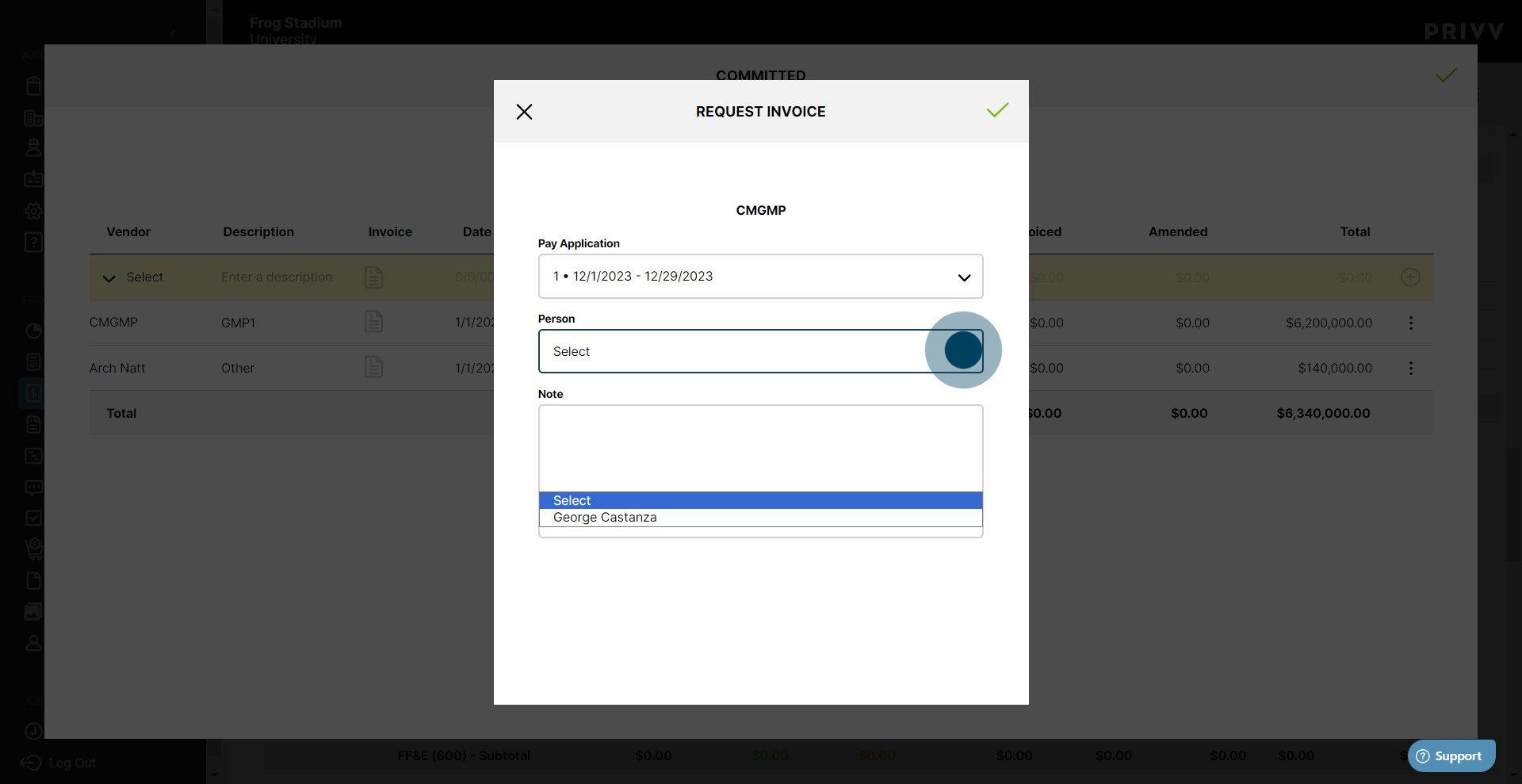1522x784 pixels.
Task: Open the settings gear icon in sidebar
Action: point(33,212)
